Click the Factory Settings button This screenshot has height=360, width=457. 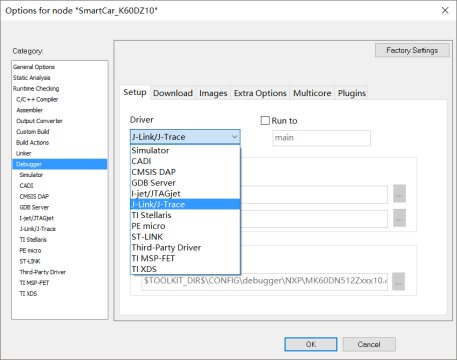(412, 50)
